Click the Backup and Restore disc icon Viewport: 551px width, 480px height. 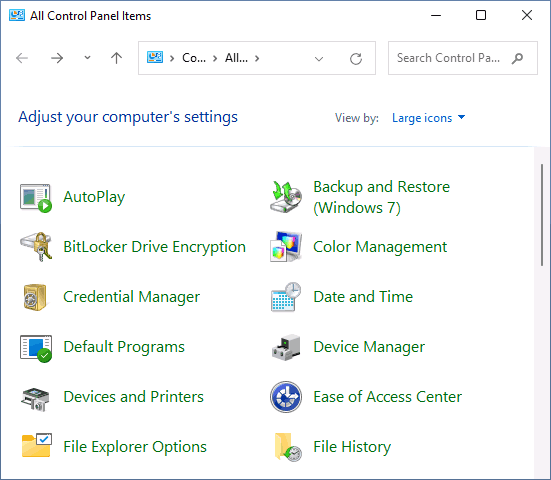click(x=286, y=197)
